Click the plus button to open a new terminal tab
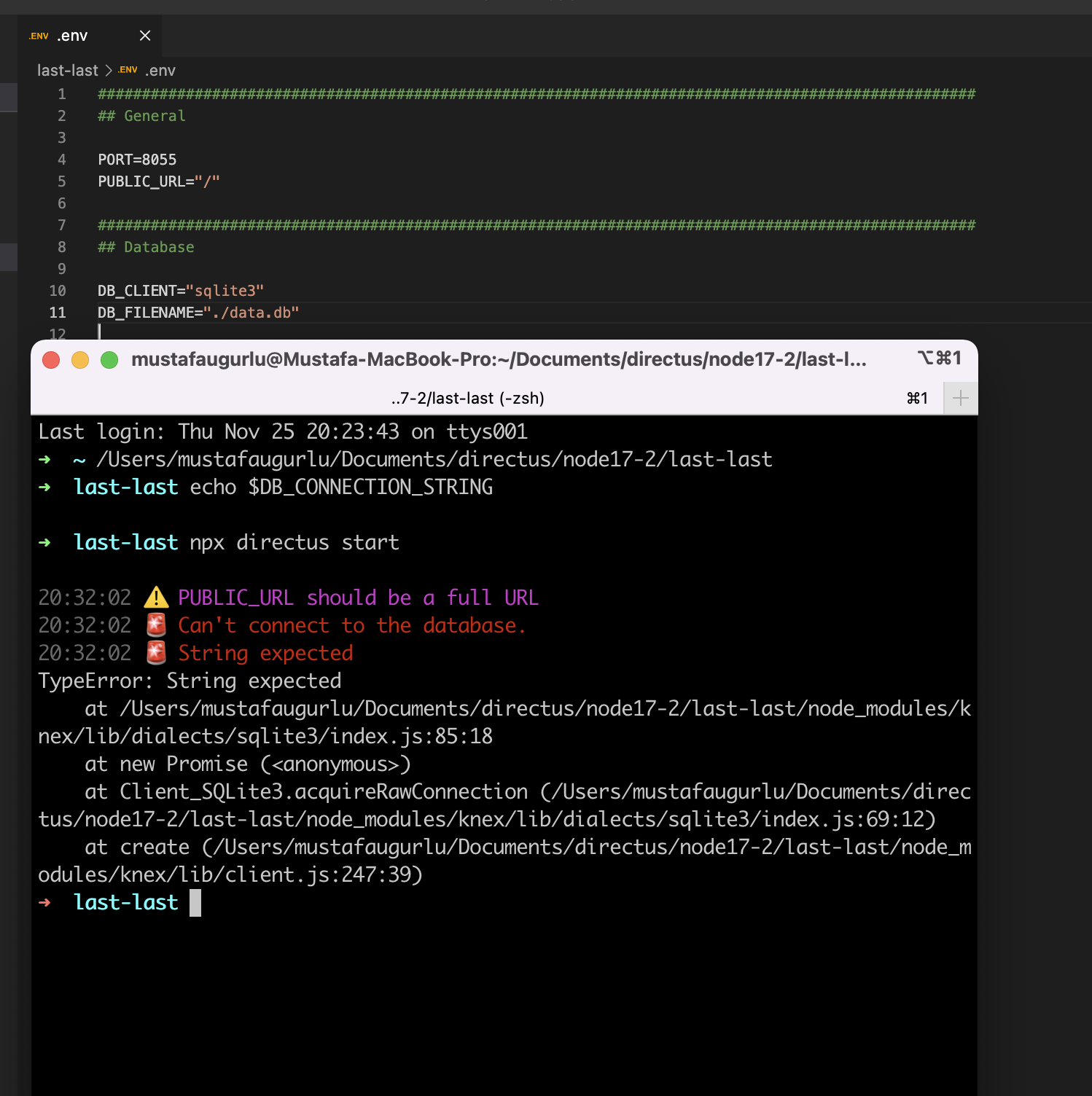The image size is (1092, 1096). coord(961,398)
